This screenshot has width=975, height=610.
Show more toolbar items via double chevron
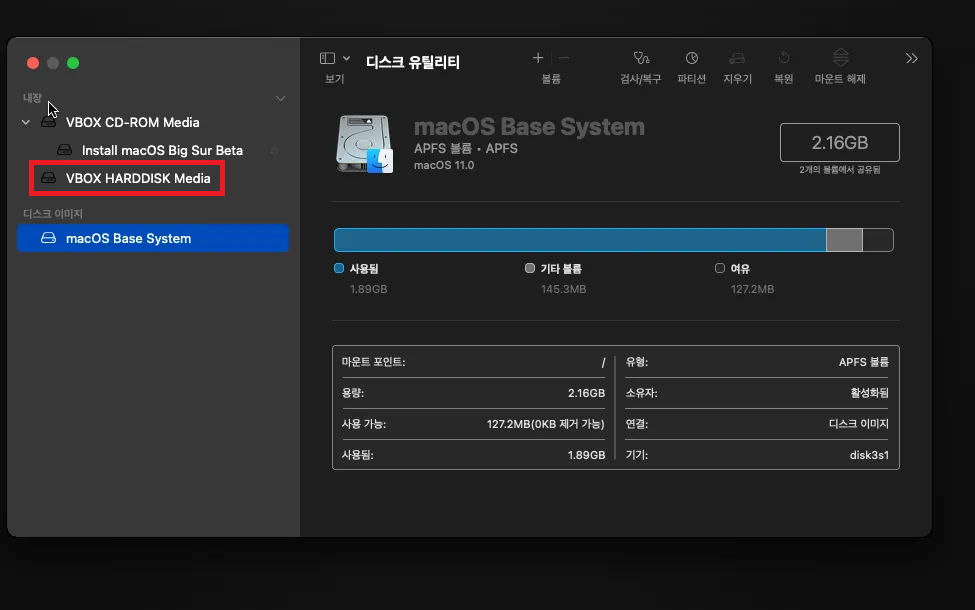pos(912,58)
